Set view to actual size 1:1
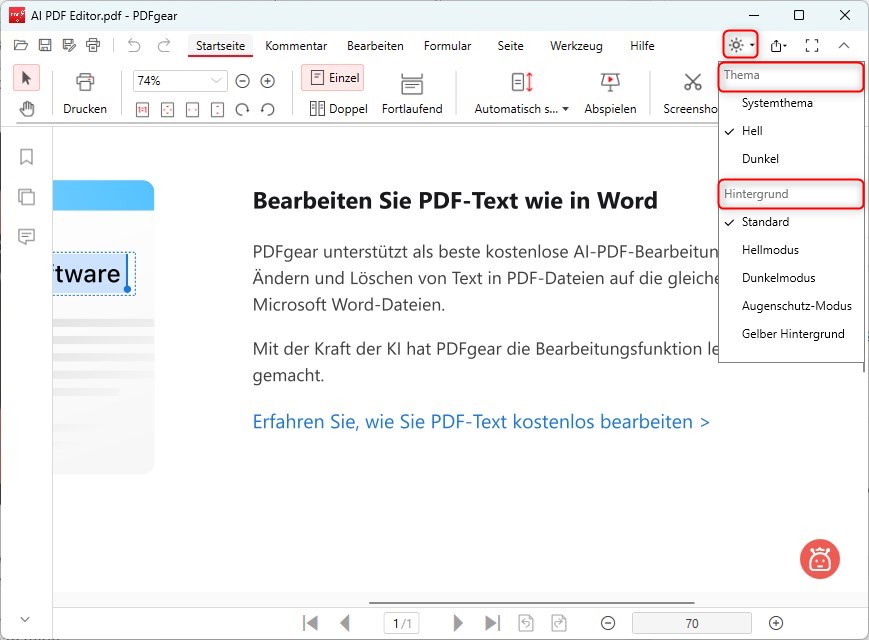This screenshot has height=640, width=869. 142,110
